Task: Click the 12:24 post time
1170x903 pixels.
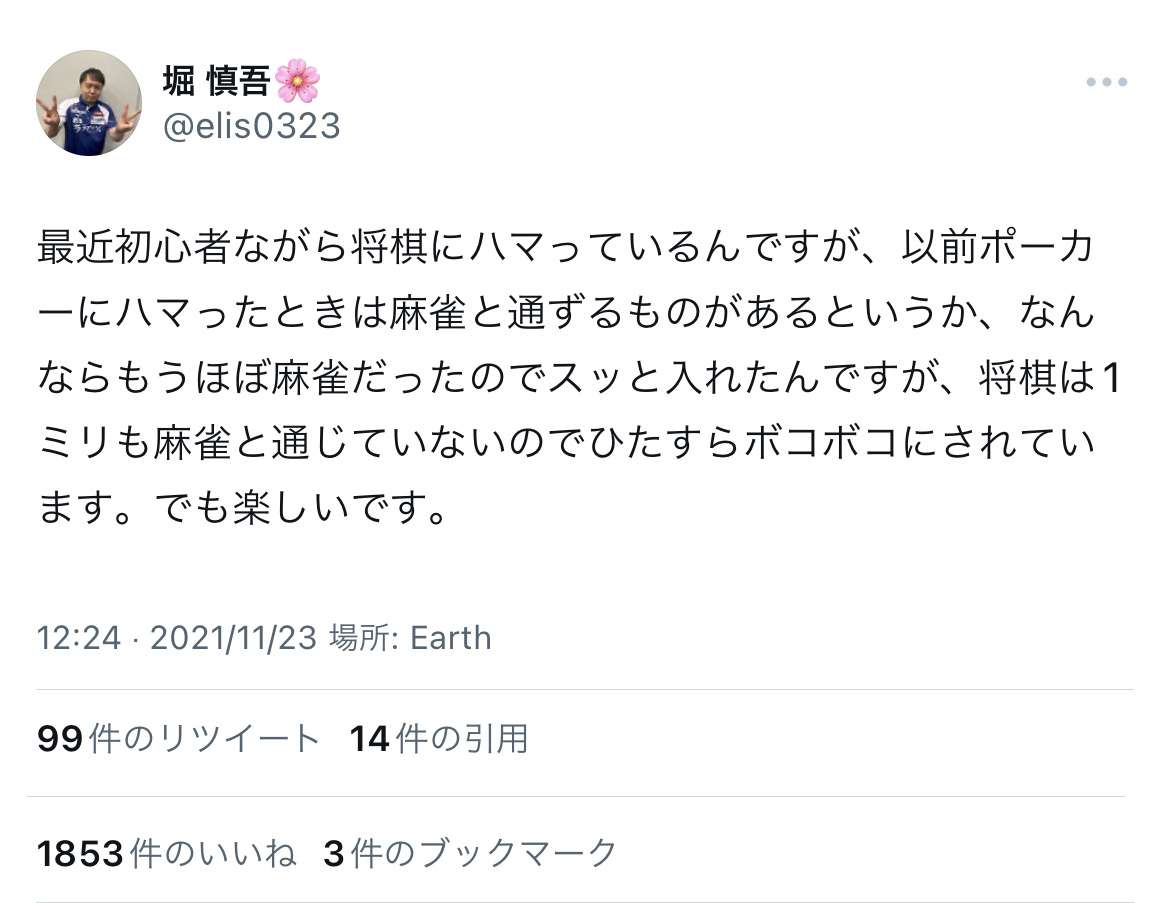Action: coord(79,638)
